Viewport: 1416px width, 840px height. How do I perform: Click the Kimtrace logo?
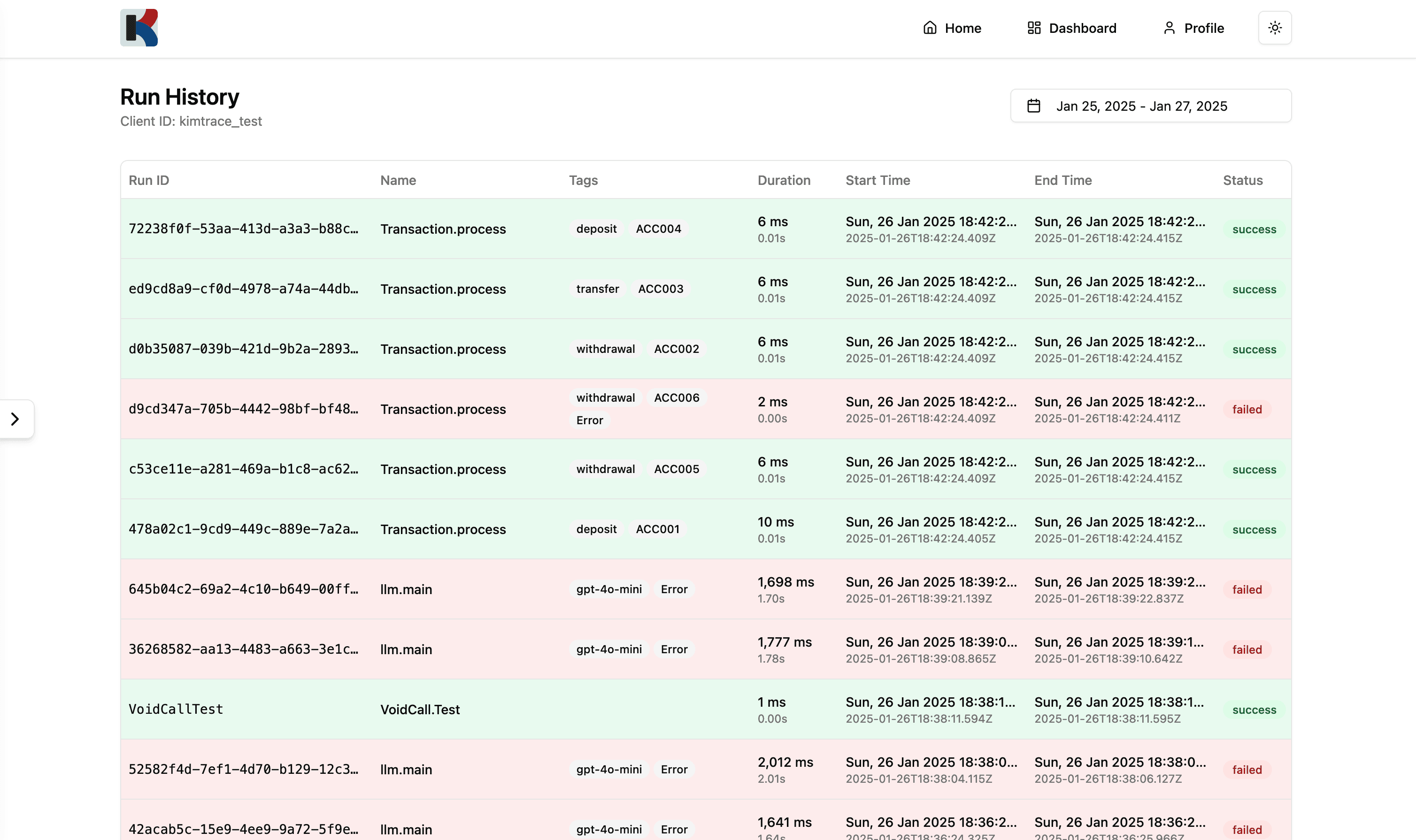139,28
